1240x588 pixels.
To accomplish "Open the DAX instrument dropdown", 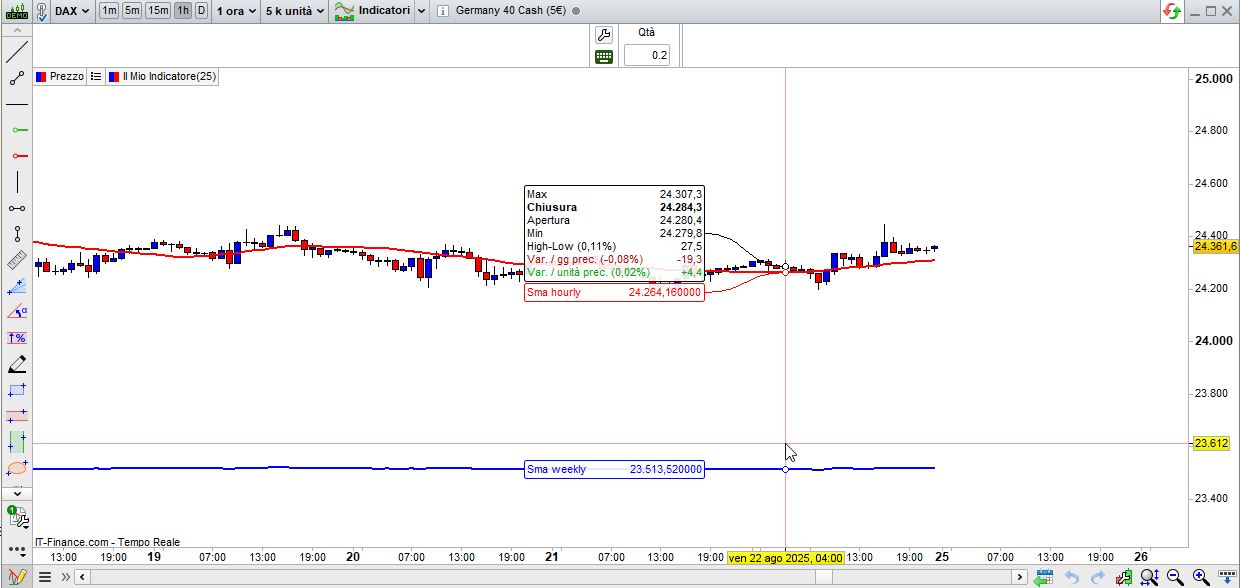I will click(72, 11).
